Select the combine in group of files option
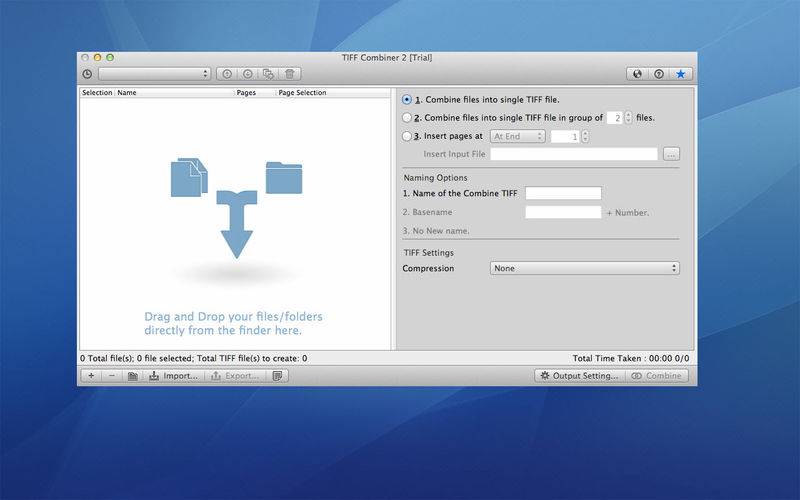The width and height of the screenshot is (800, 500). (407, 117)
